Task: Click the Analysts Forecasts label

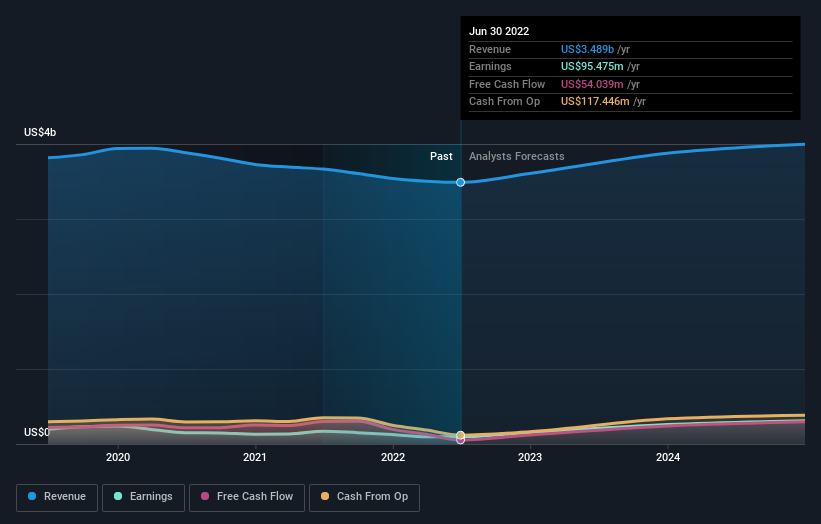Action: (516, 156)
